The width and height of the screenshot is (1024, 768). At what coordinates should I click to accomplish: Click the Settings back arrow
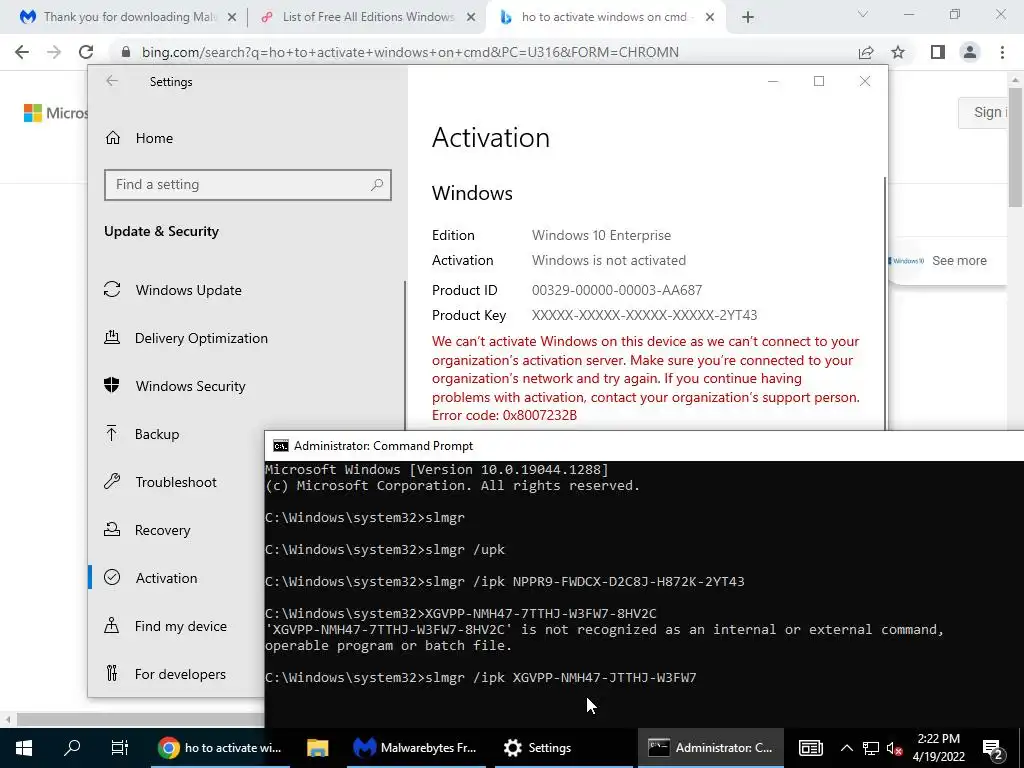pyautogui.click(x=112, y=81)
